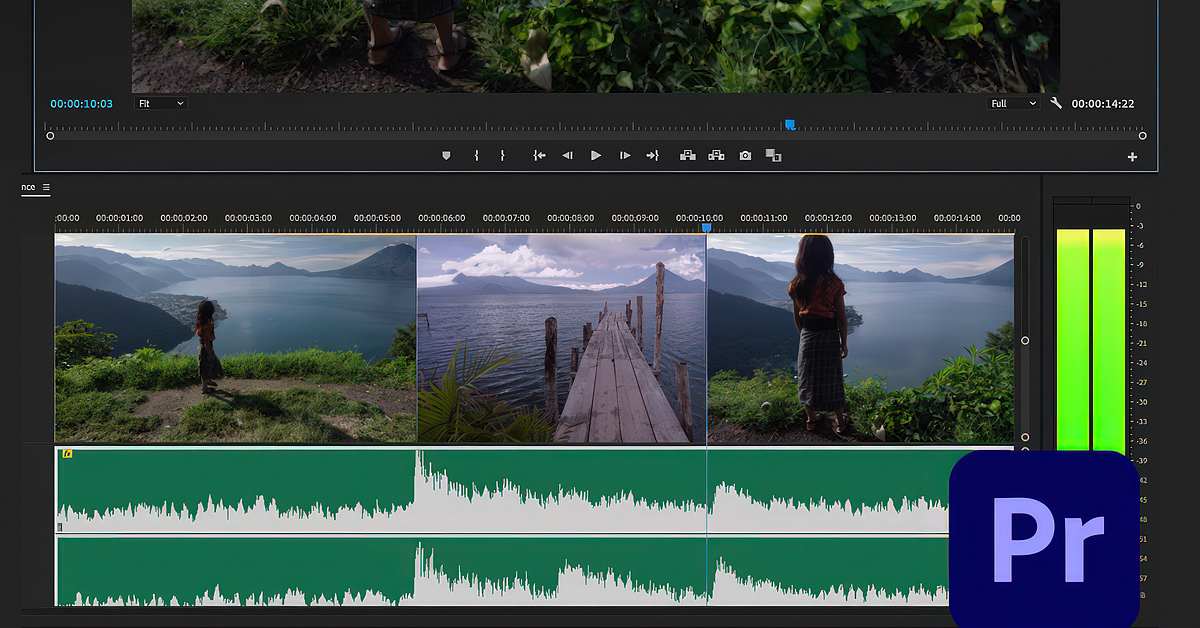Open the Full playback resolution dropdown
This screenshot has width=1200, height=628.
tap(1012, 103)
